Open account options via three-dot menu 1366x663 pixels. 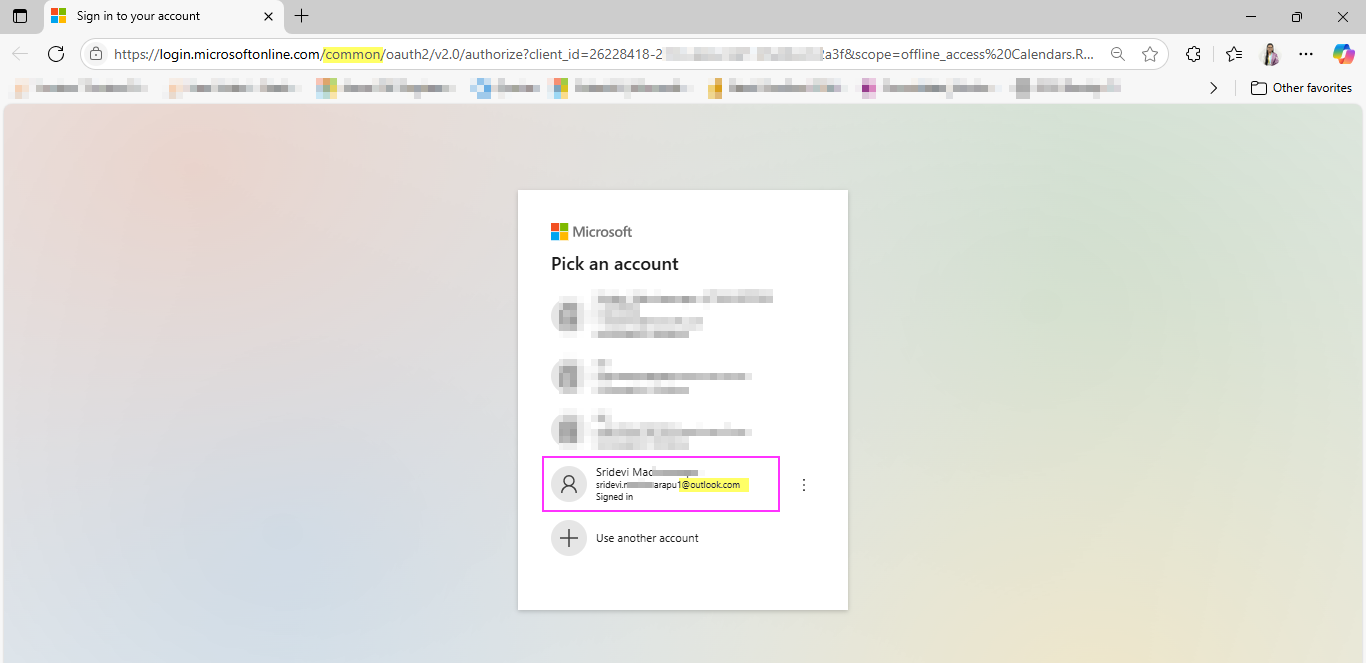(804, 484)
